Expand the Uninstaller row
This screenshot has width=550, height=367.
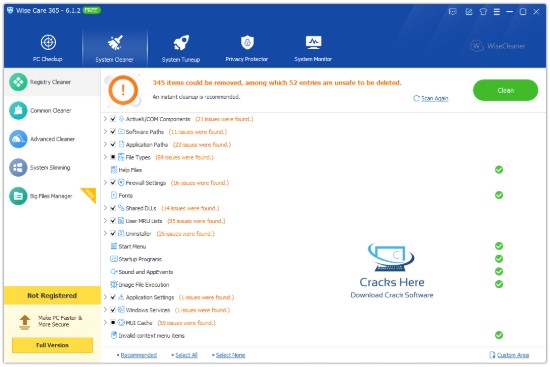click(105, 233)
